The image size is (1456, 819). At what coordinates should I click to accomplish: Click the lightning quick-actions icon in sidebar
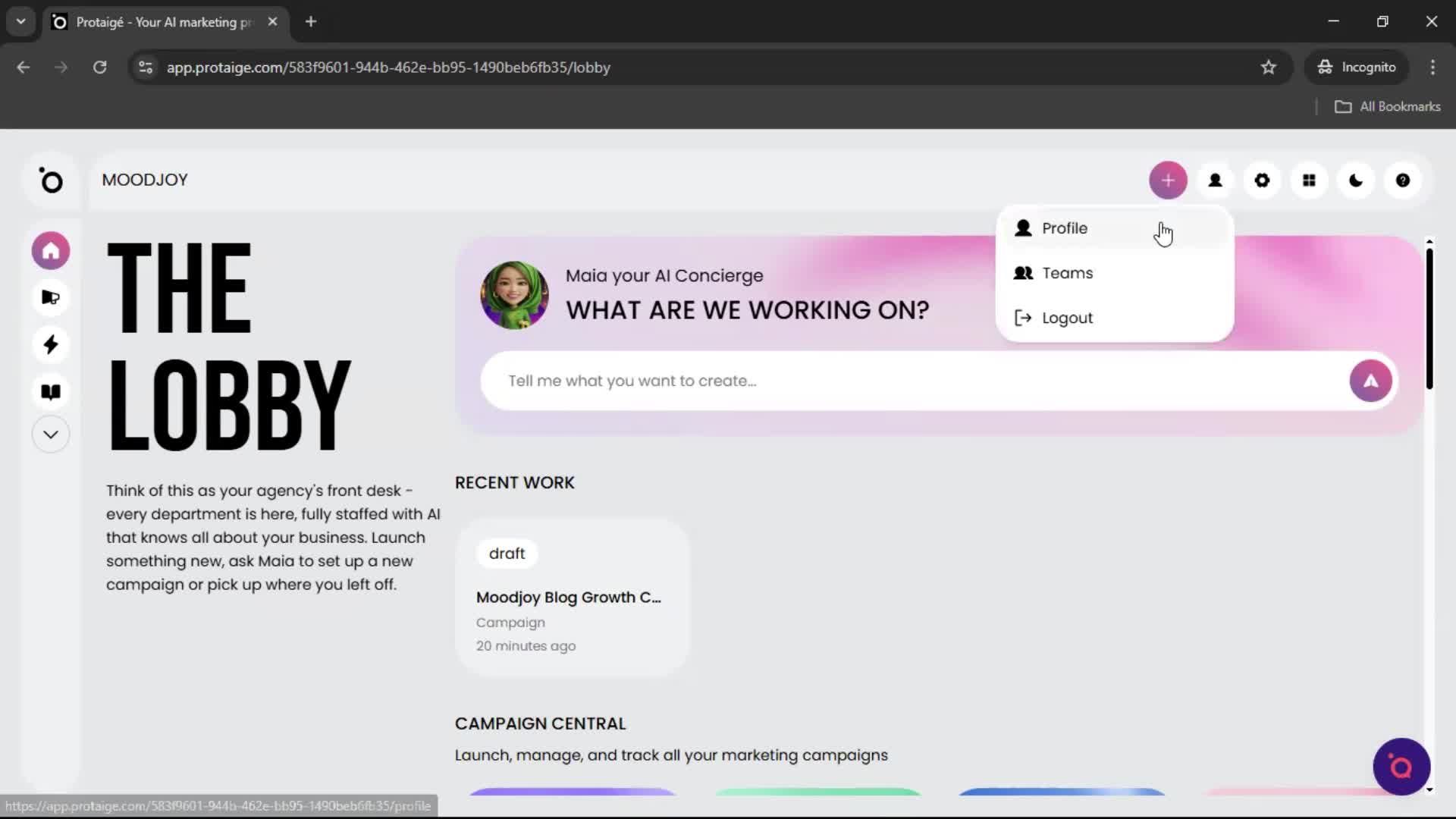point(50,345)
